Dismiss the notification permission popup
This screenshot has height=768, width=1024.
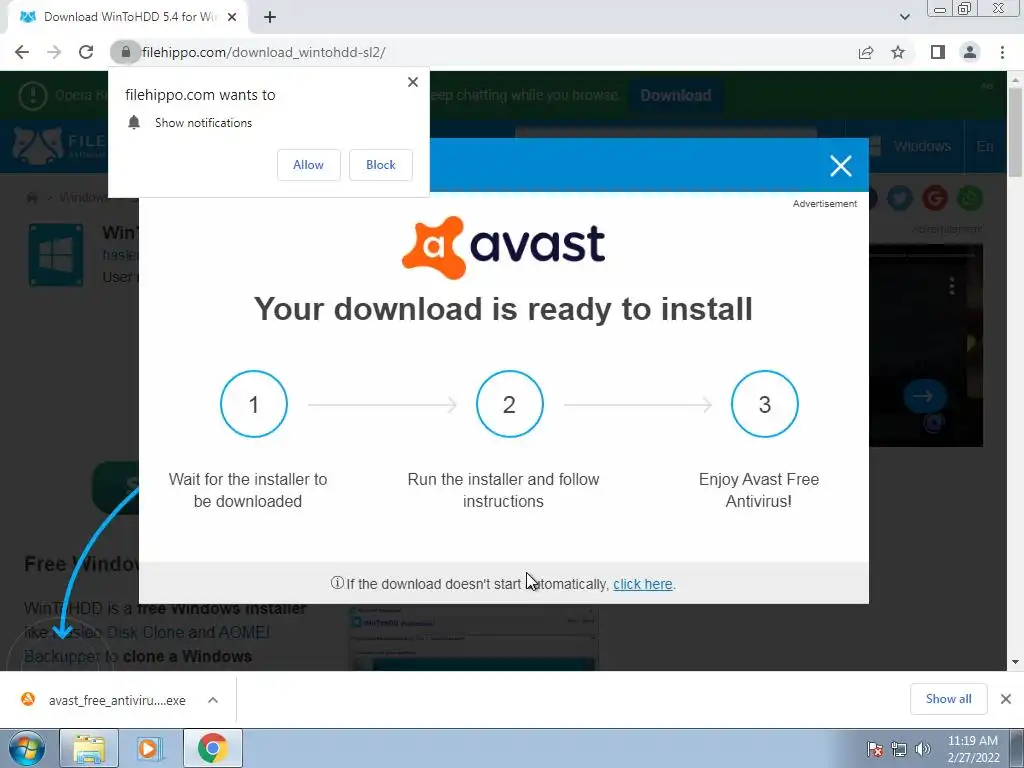click(413, 82)
